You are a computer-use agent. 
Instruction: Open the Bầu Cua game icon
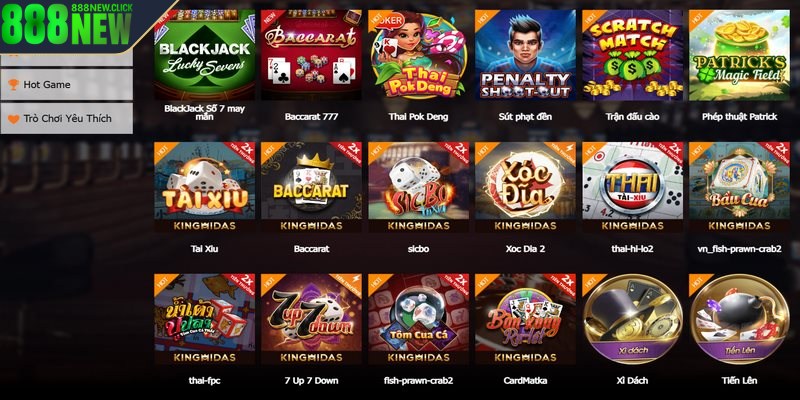tap(739, 187)
